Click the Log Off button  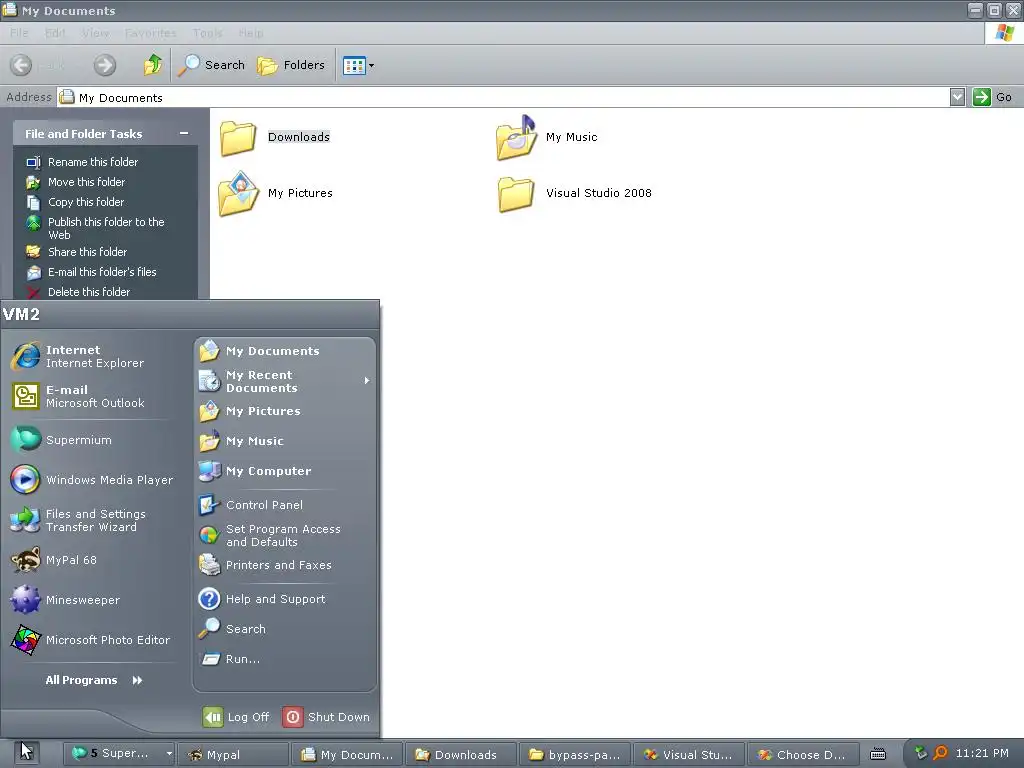pyautogui.click(x=236, y=716)
